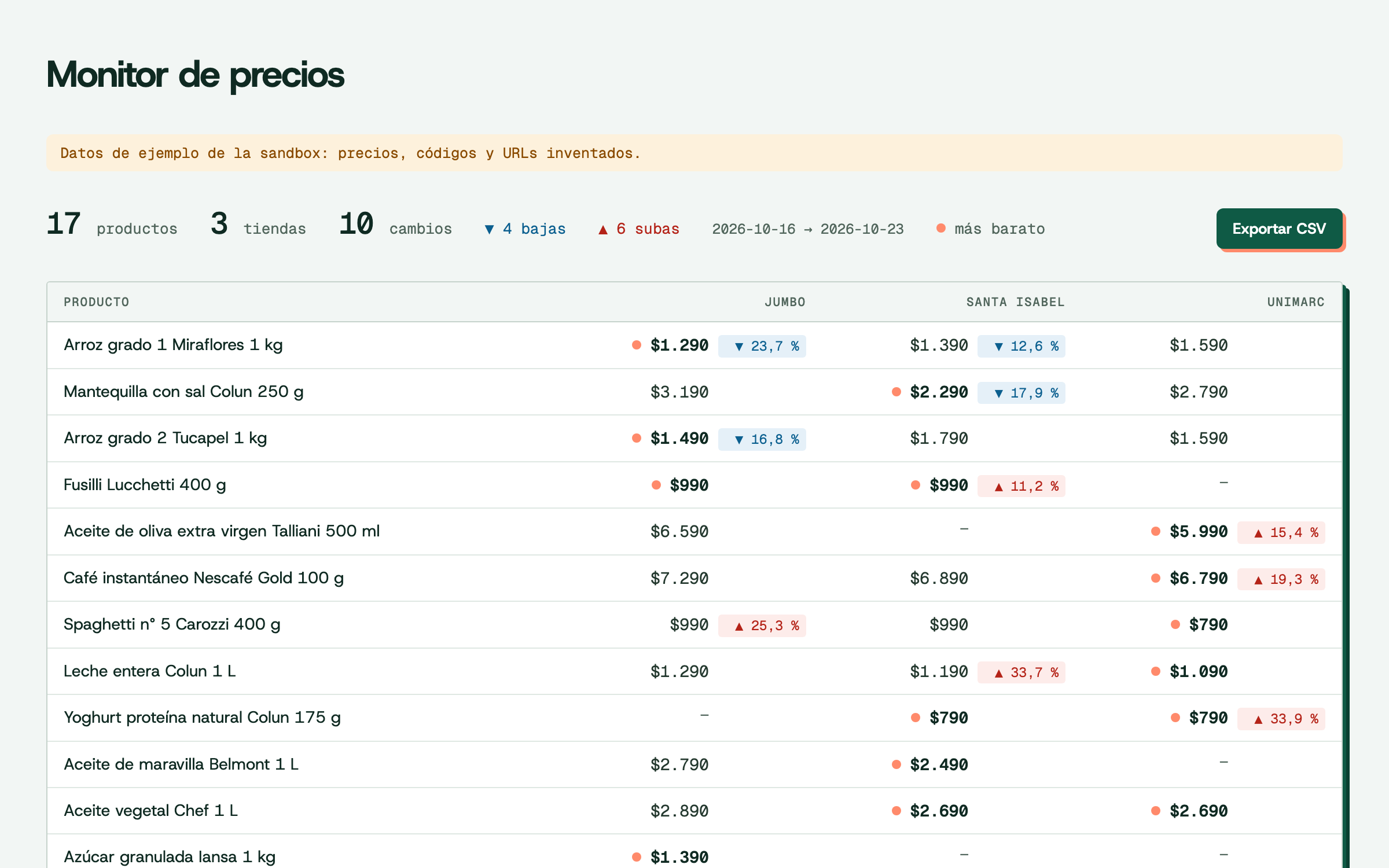
Task: Click the Exportar CSV button
Action: pyautogui.click(x=1279, y=229)
